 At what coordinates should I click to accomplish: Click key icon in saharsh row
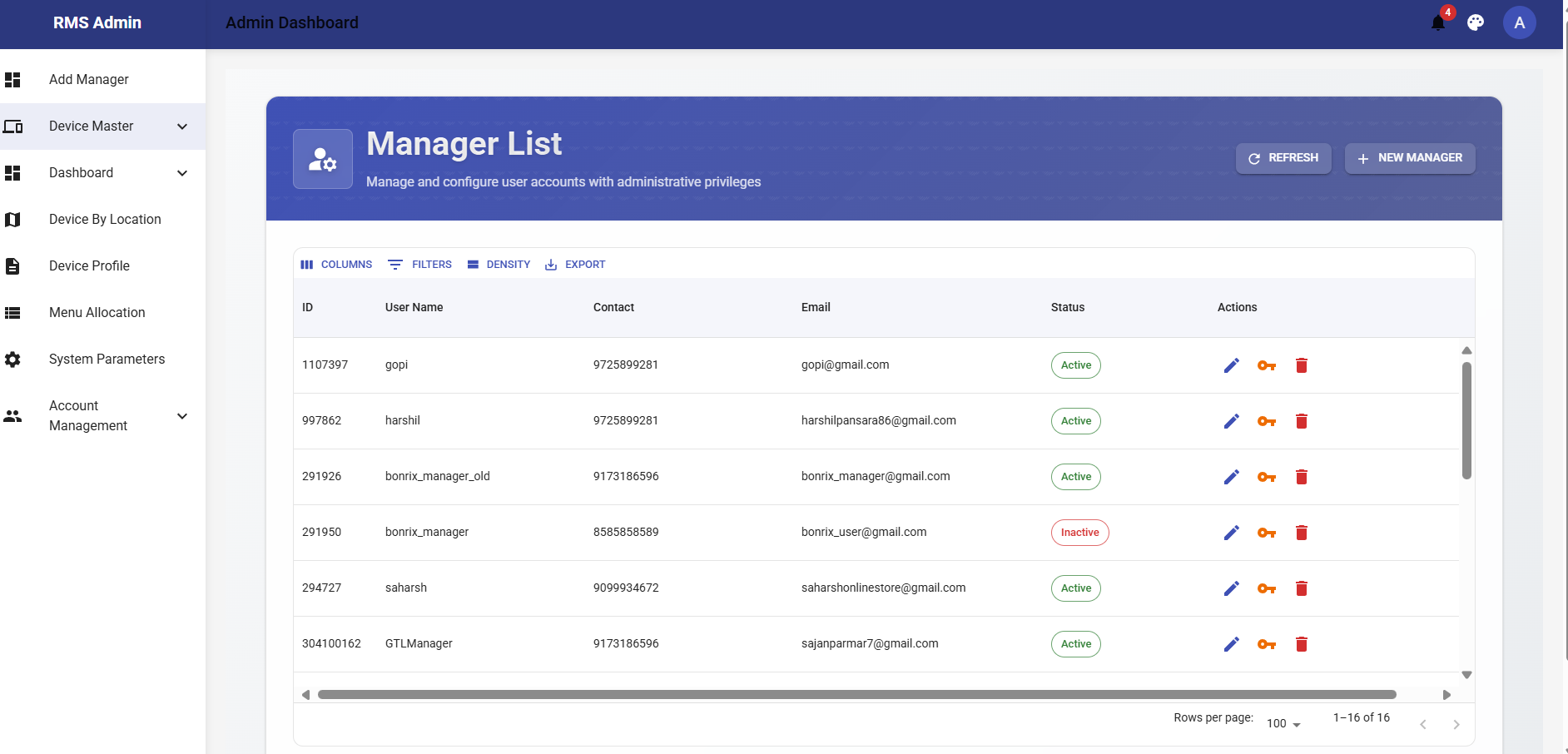pos(1267,588)
